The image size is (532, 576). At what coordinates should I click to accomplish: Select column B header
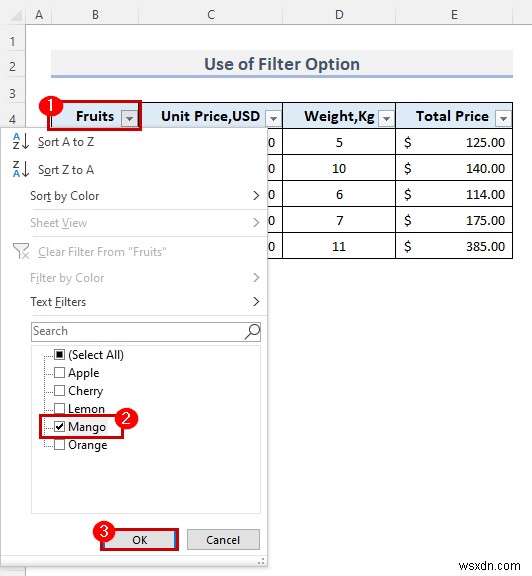click(96, 15)
